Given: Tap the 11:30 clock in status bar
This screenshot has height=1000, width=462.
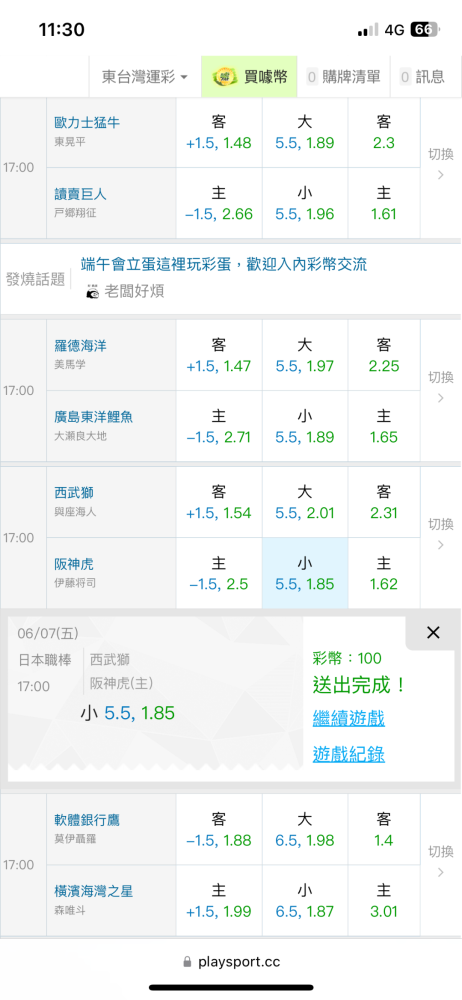Looking at the screenshot, I should [61, 29].
